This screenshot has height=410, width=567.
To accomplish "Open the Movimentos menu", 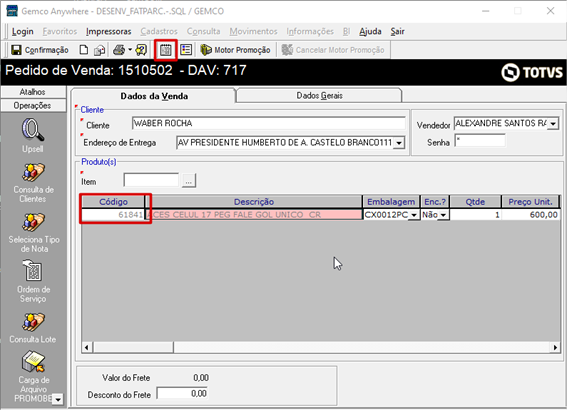I will pos(253,31).
